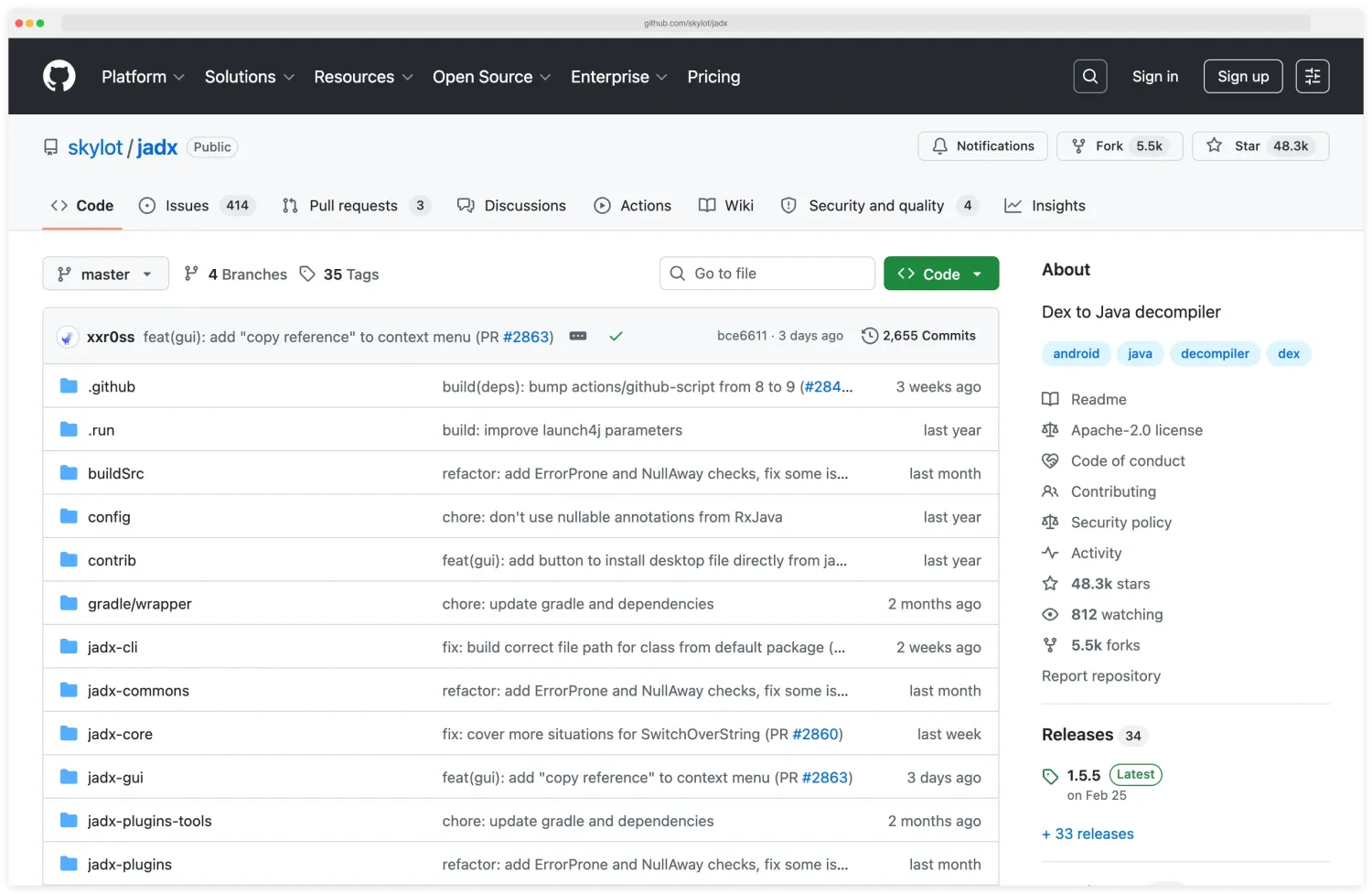Open Security and quality tab

[x=879, y=206]
